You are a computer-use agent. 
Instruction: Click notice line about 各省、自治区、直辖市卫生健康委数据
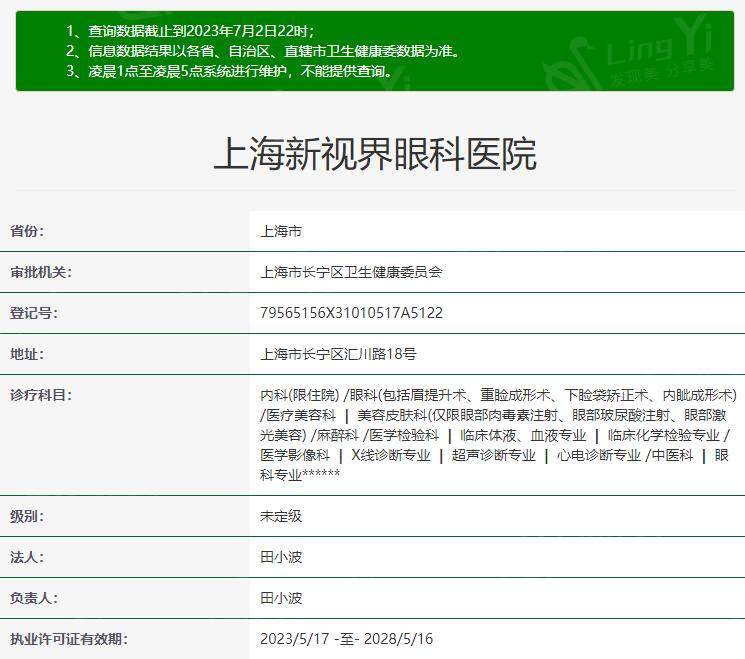[x=264, y=51]
